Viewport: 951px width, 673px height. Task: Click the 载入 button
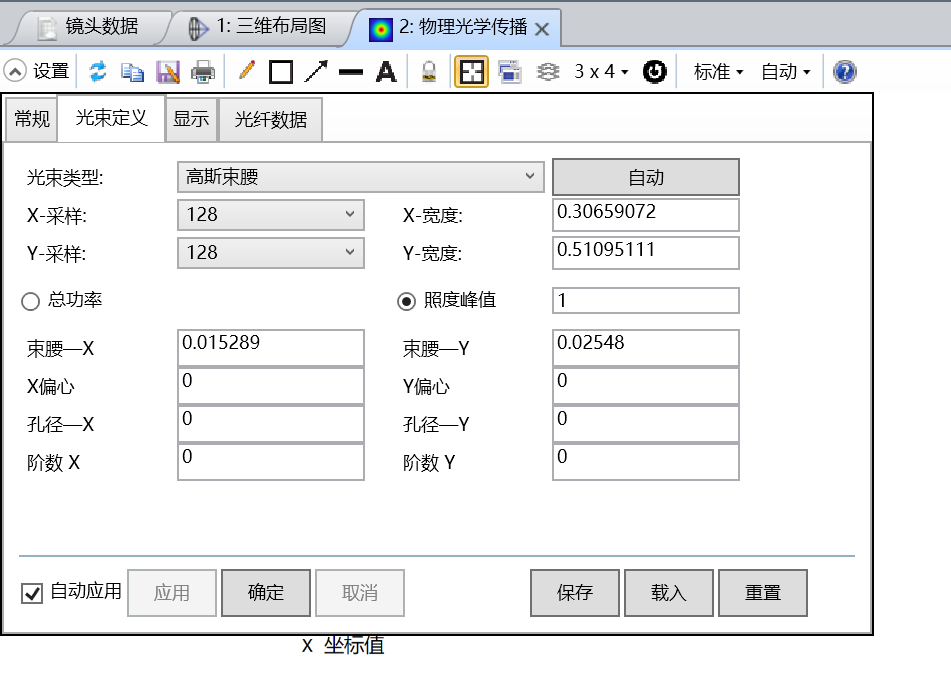click(669, 593)
